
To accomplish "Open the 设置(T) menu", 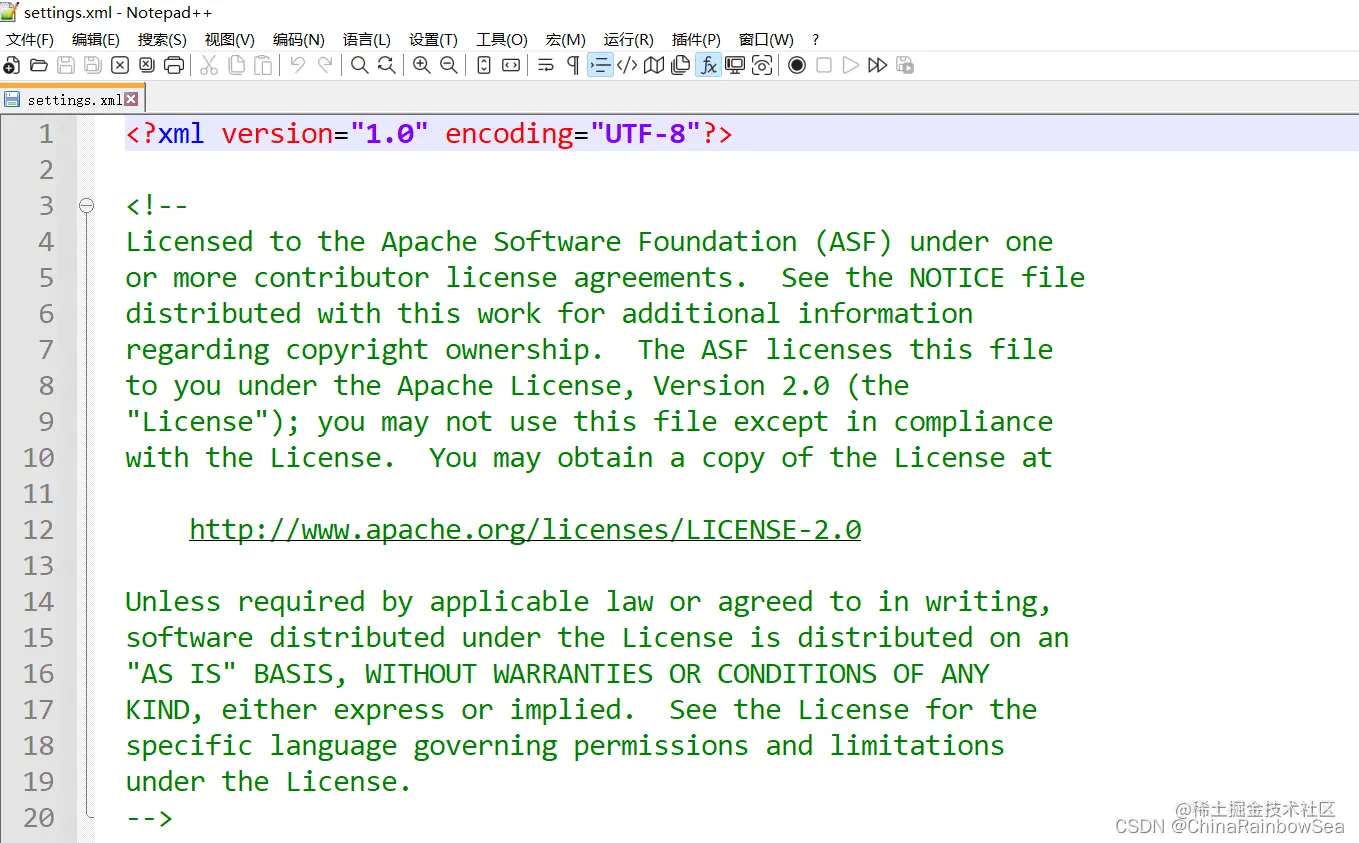I will coord(433,39).
